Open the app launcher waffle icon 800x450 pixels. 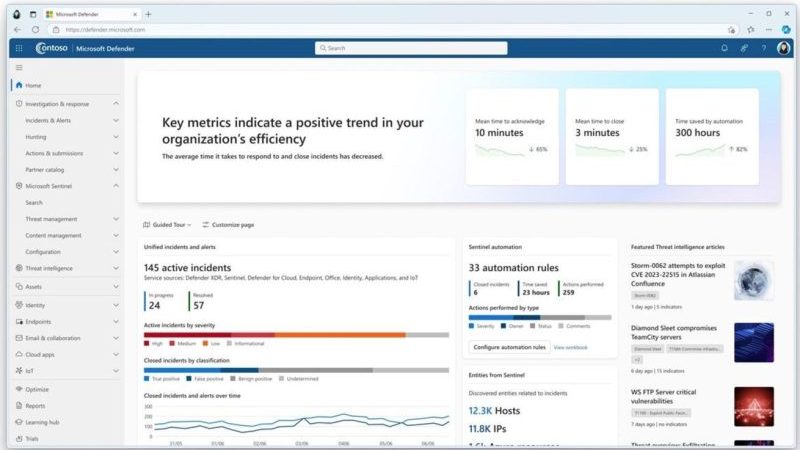click(19, 48)
